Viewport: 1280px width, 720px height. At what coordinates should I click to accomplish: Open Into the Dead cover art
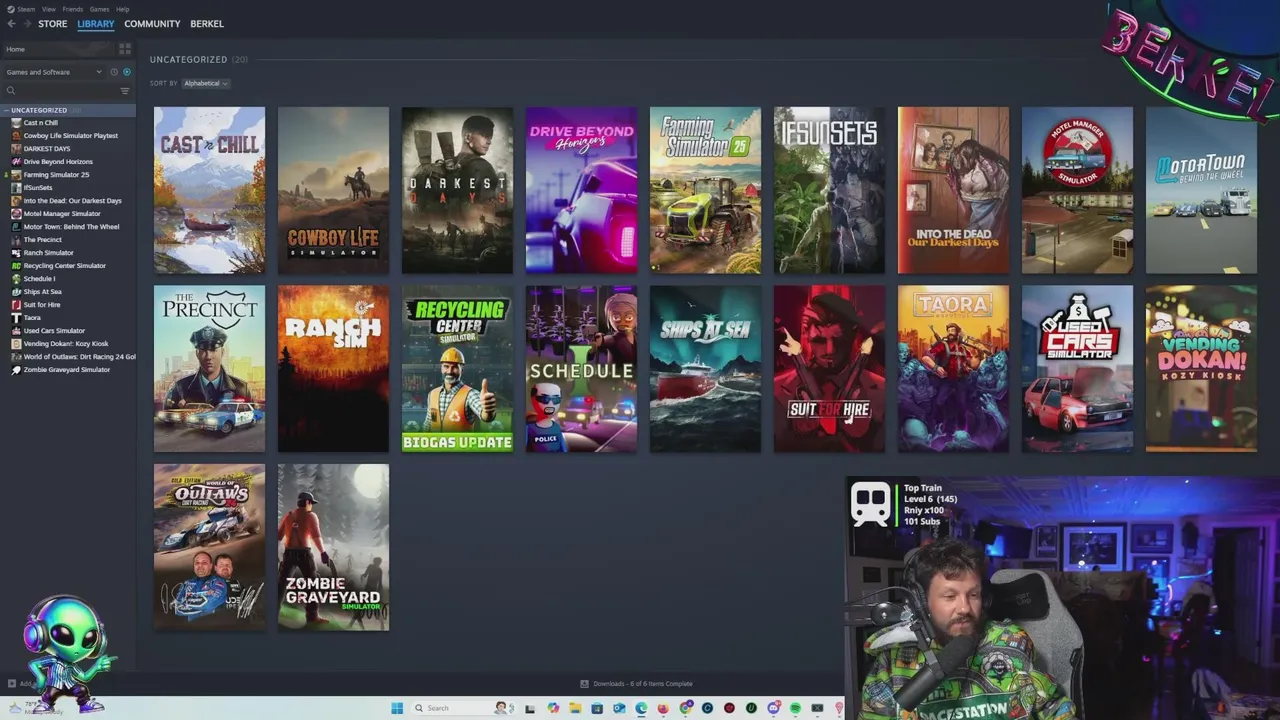(953, 190)
